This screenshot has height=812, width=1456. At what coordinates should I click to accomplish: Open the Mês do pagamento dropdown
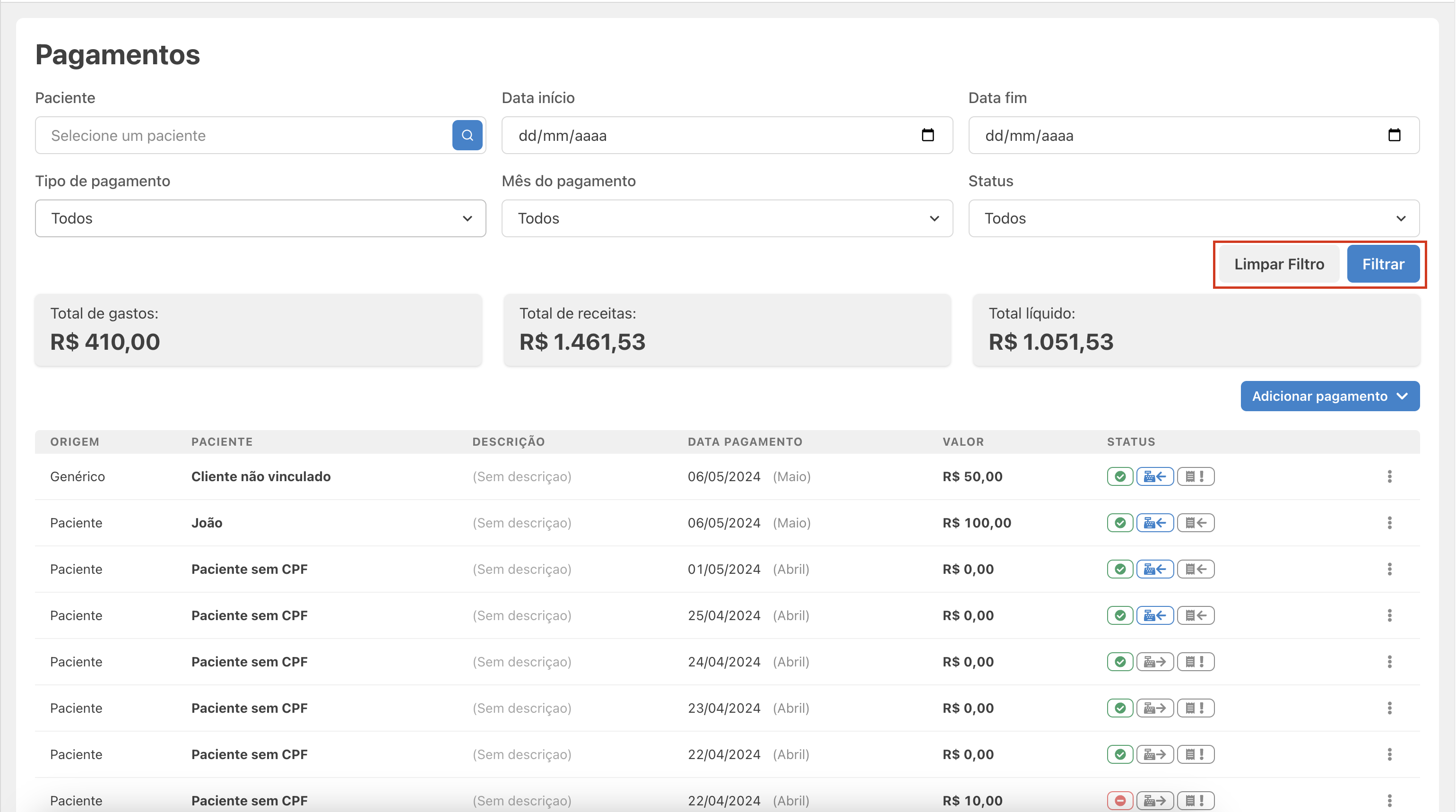pos(727,218)
